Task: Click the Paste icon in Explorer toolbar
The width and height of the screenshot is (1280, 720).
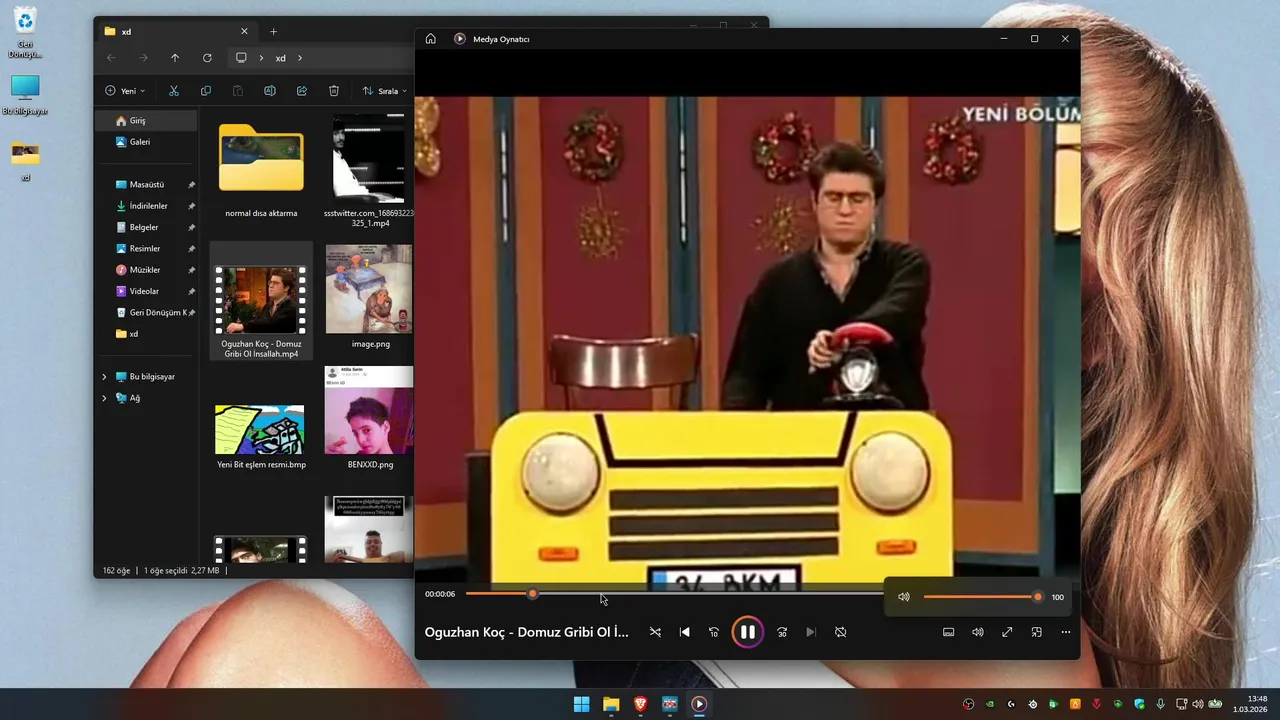Action: pos(238,91)
